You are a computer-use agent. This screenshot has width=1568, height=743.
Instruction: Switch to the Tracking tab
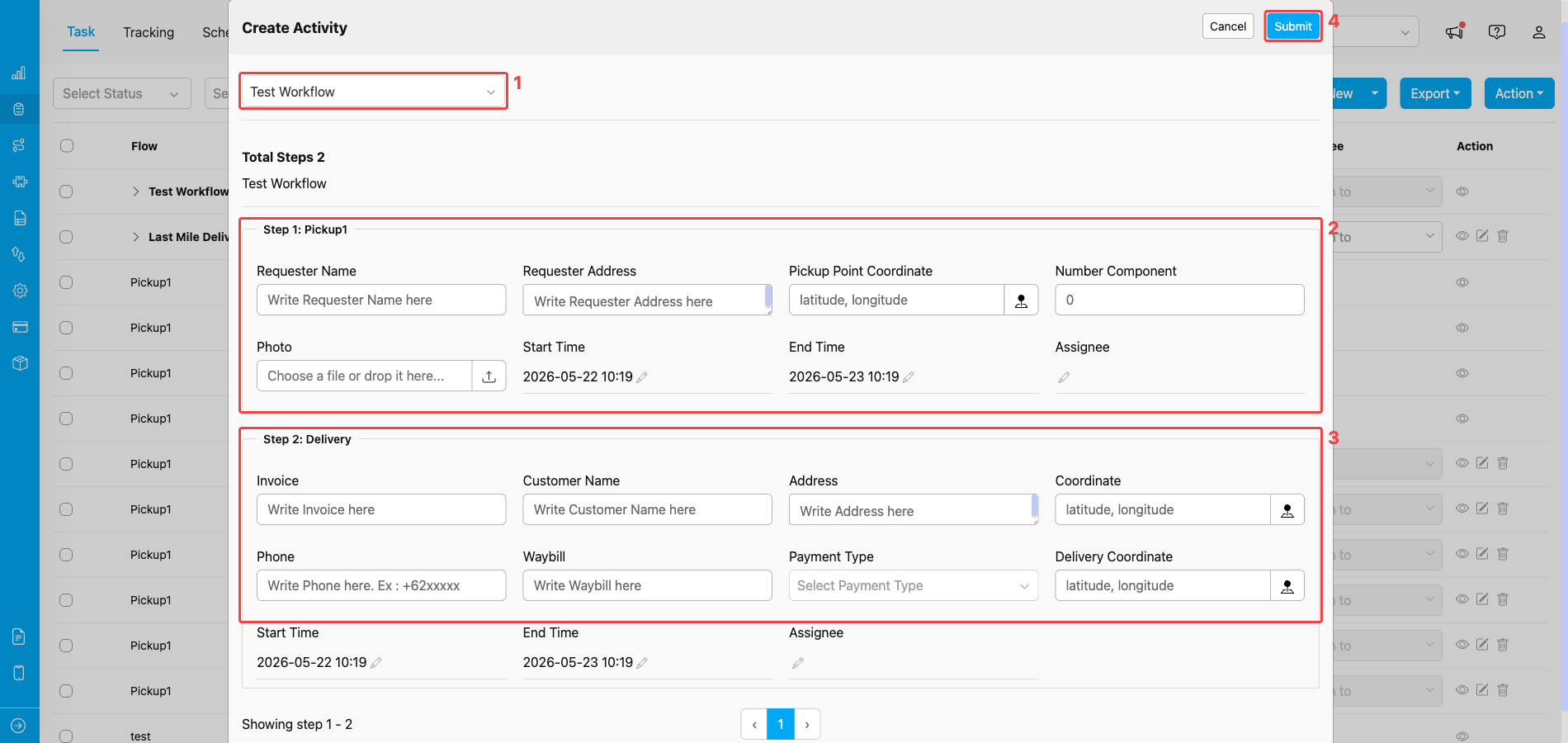(149, 32)
